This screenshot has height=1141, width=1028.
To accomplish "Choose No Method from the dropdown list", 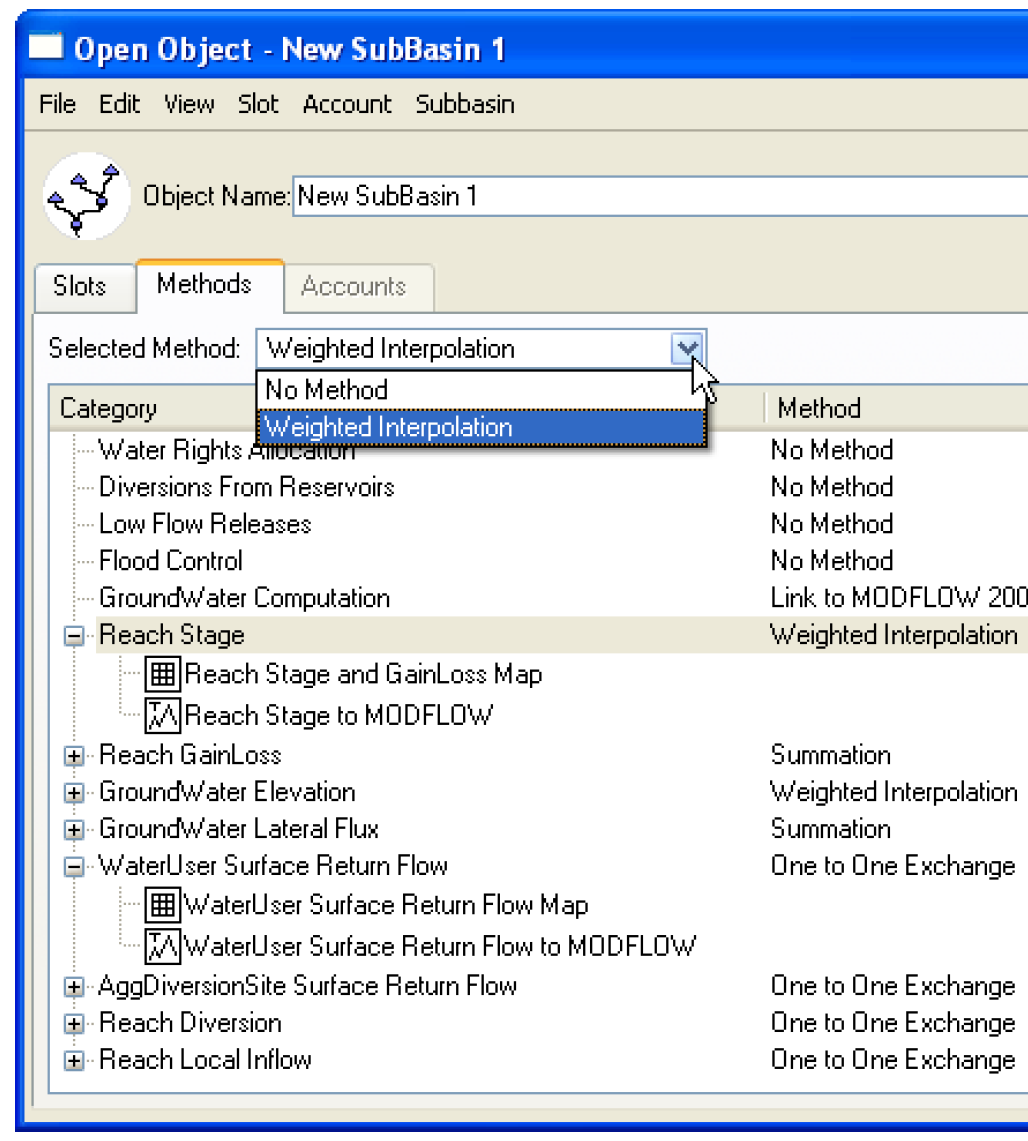I will pos(481,390).
